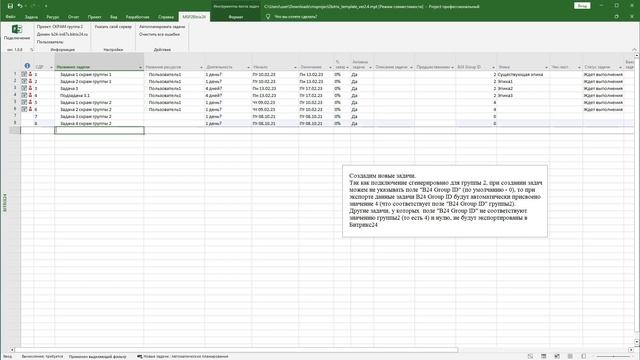The image size is (640, 360).
Task: Open the start date column filter dropdown
Action: pyautogui.click(x=295, y=67)
